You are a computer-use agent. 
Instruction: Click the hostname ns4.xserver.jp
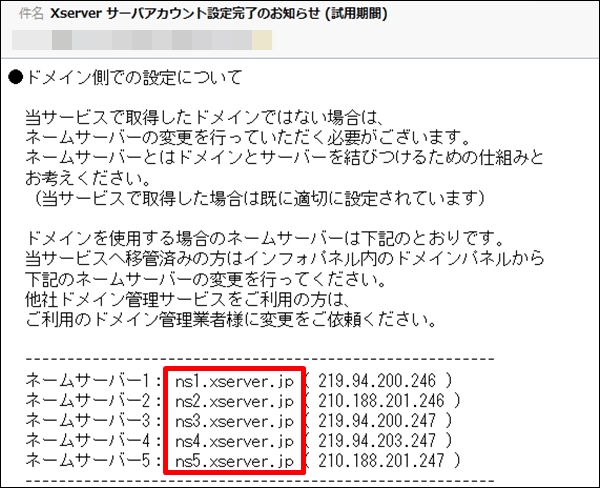point(234,441)
